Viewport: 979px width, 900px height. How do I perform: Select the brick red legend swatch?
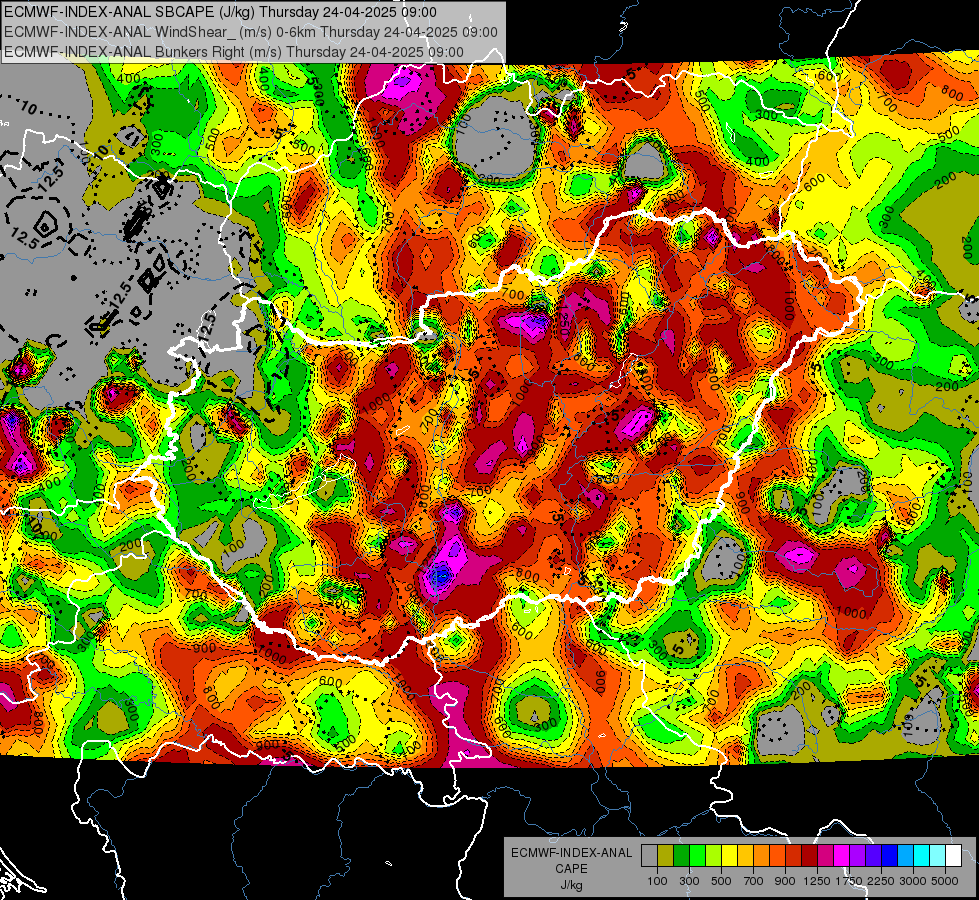(794, 855)
